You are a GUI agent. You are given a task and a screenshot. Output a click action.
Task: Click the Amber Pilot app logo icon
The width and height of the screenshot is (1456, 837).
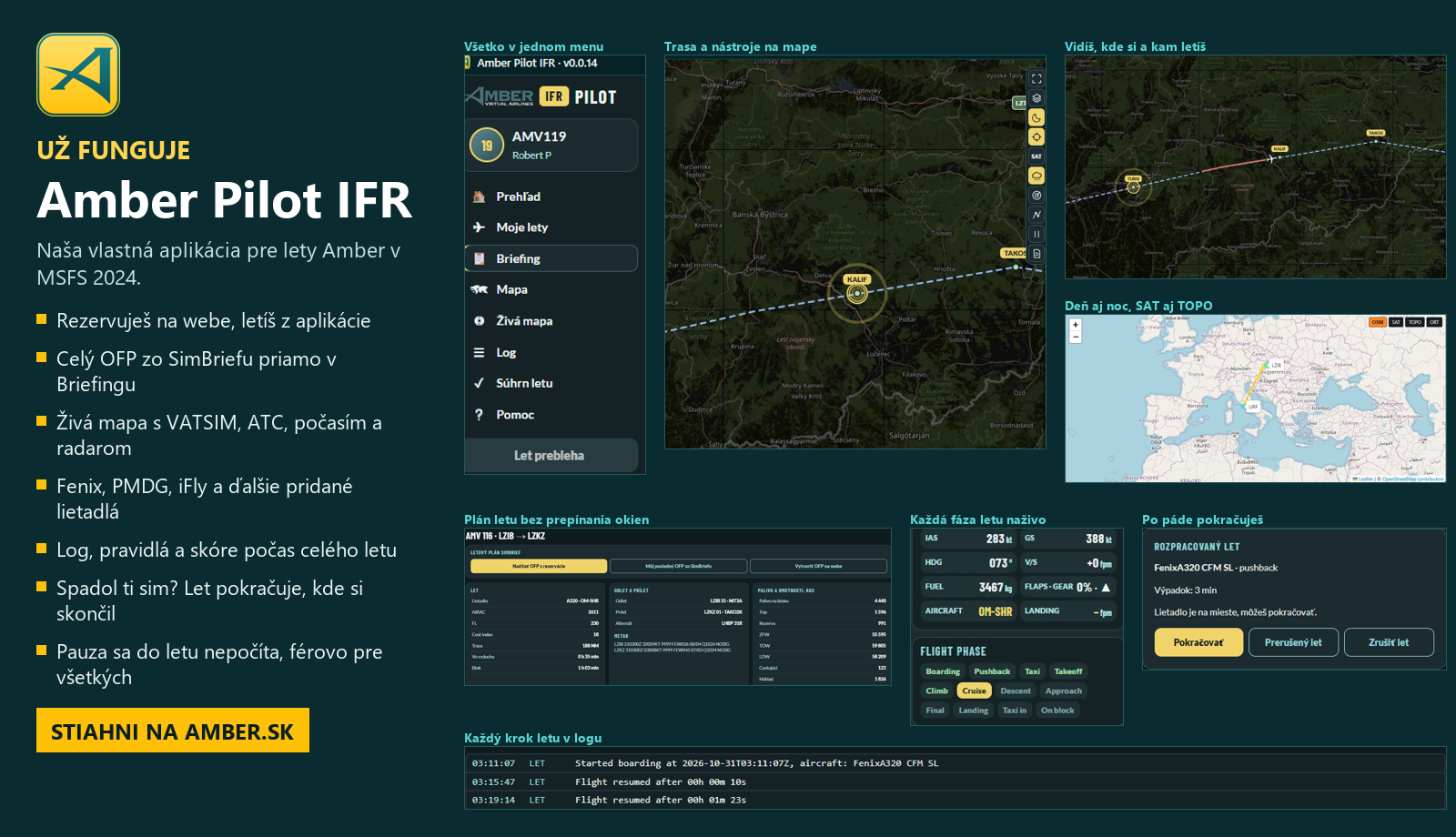click(x=78, y=75)
